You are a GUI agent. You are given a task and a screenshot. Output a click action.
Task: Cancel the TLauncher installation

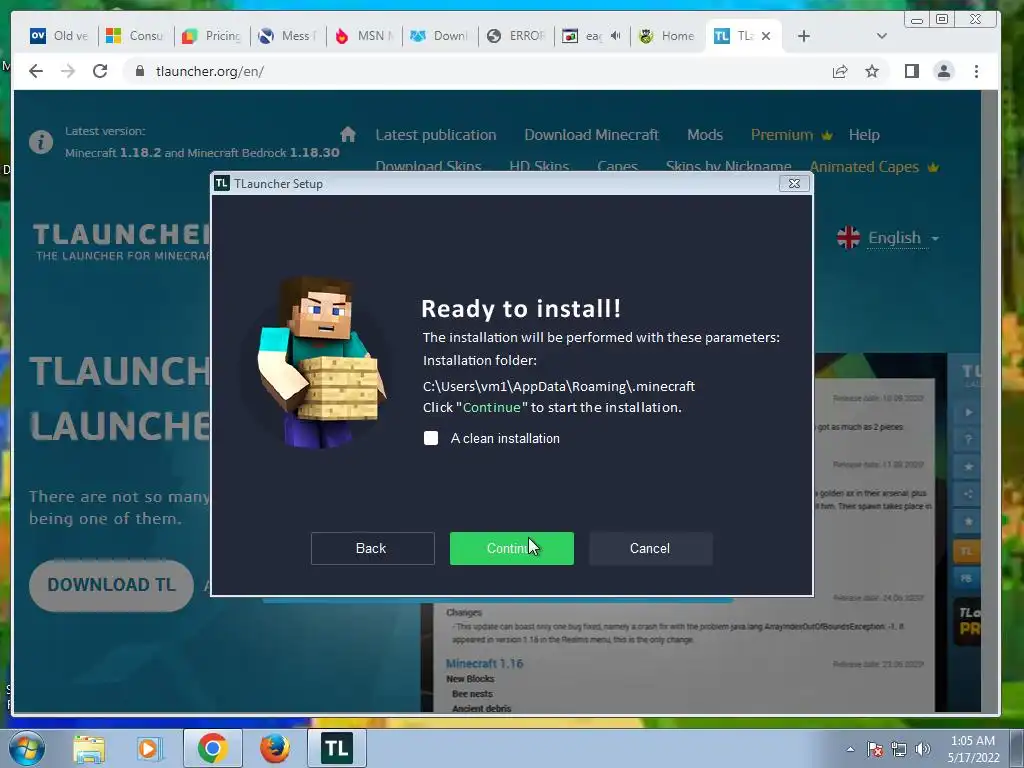(x=650, y=549)
